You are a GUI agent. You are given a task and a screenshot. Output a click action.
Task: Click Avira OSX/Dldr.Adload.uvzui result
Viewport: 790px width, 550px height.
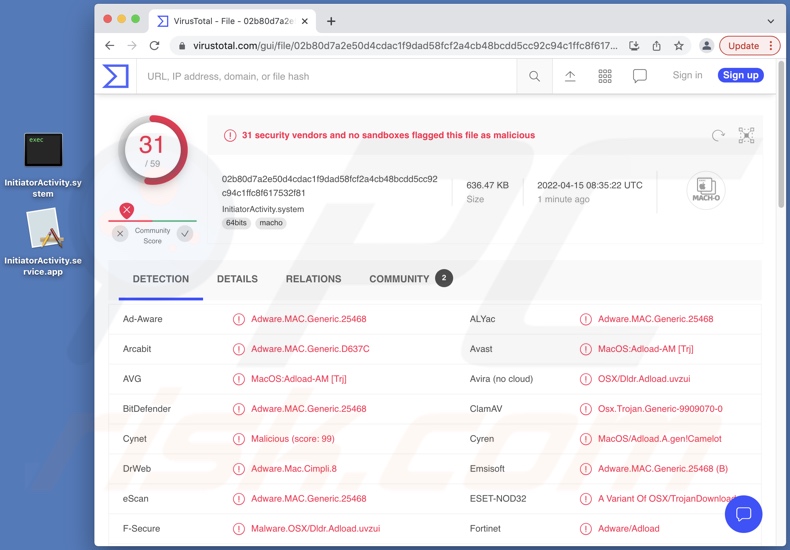pos(644,379)
